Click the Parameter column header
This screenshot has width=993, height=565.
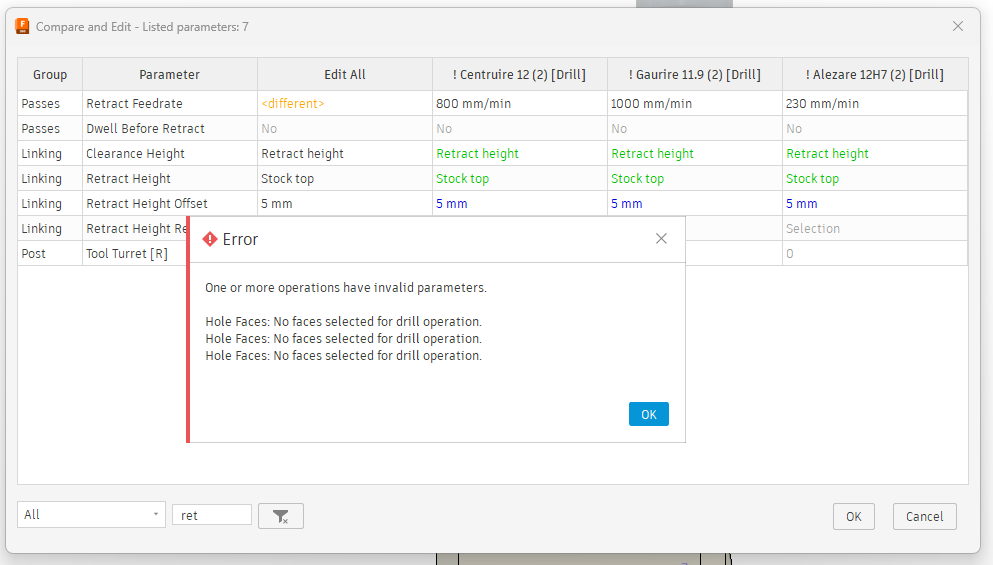click(170, 75)
